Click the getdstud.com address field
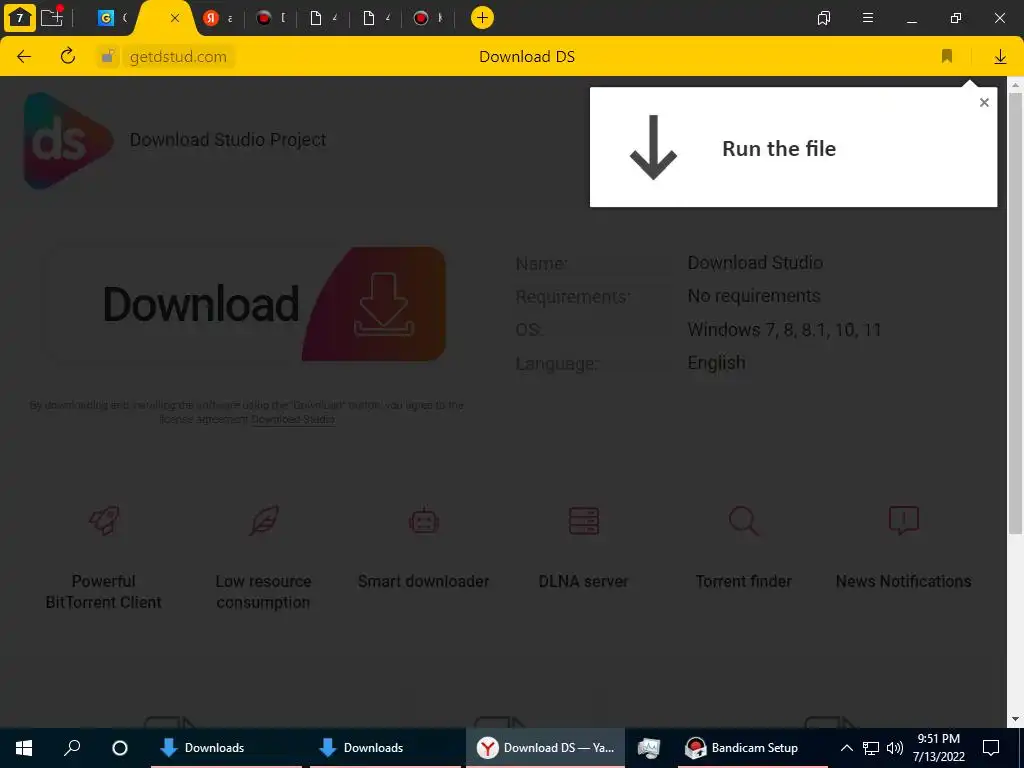The height and width of the screenshot is (768, 1024). (x=178, y=57)
